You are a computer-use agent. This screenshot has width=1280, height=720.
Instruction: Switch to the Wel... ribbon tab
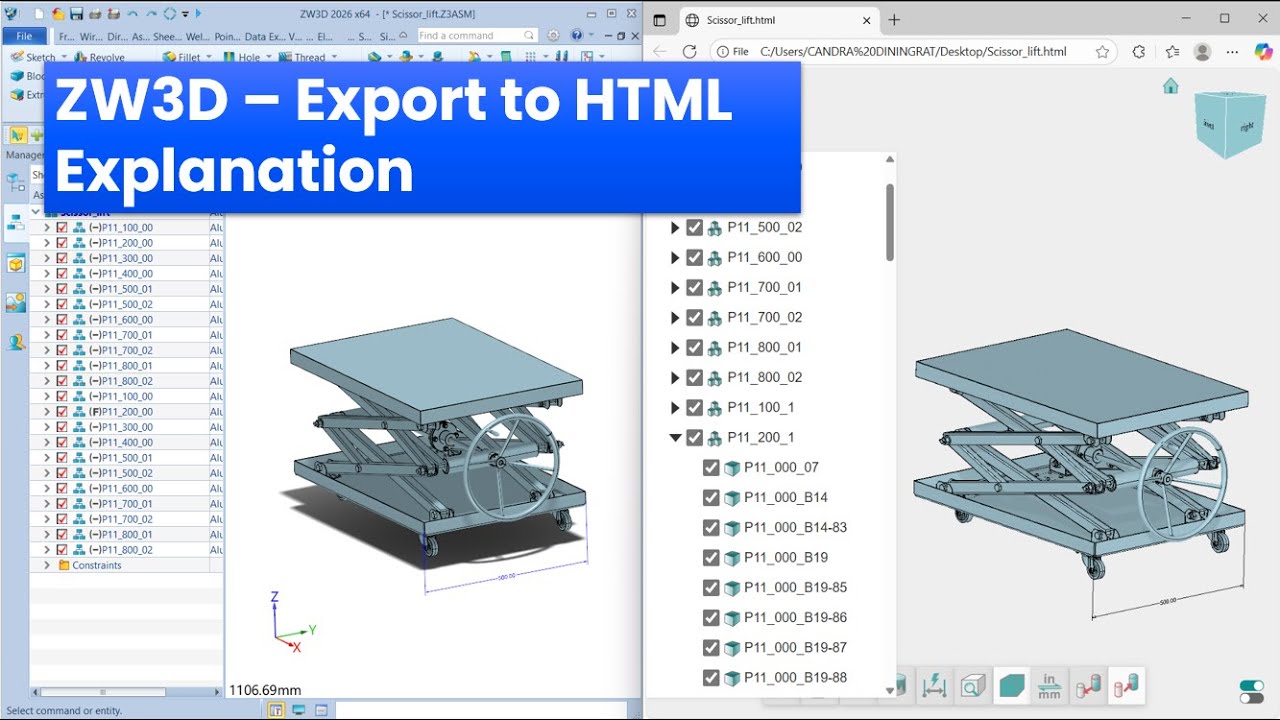(x=197, y=36)
